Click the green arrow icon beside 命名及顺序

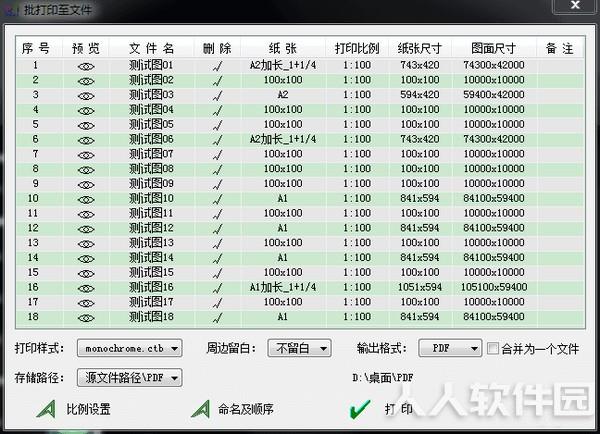[x=201, y=409]
